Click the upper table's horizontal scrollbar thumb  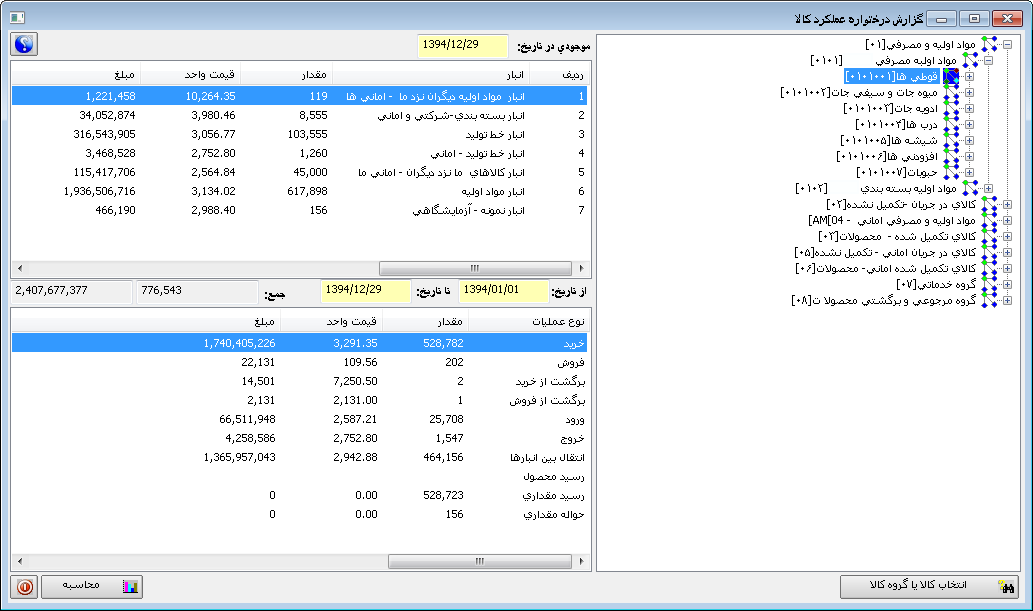[x=475, y=268]
